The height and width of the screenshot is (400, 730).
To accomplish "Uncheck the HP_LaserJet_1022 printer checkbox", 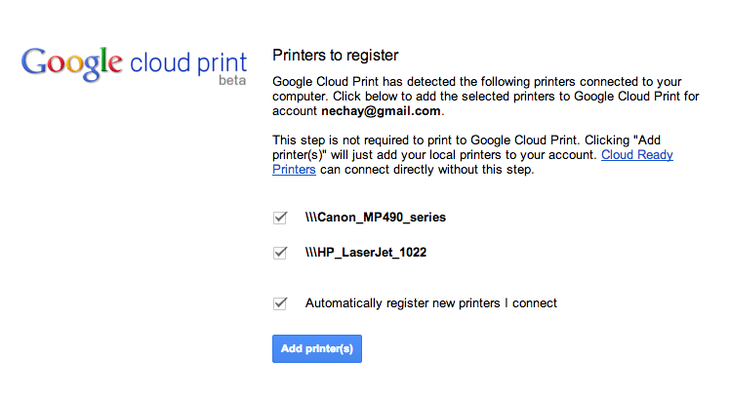I will point(280,252).
